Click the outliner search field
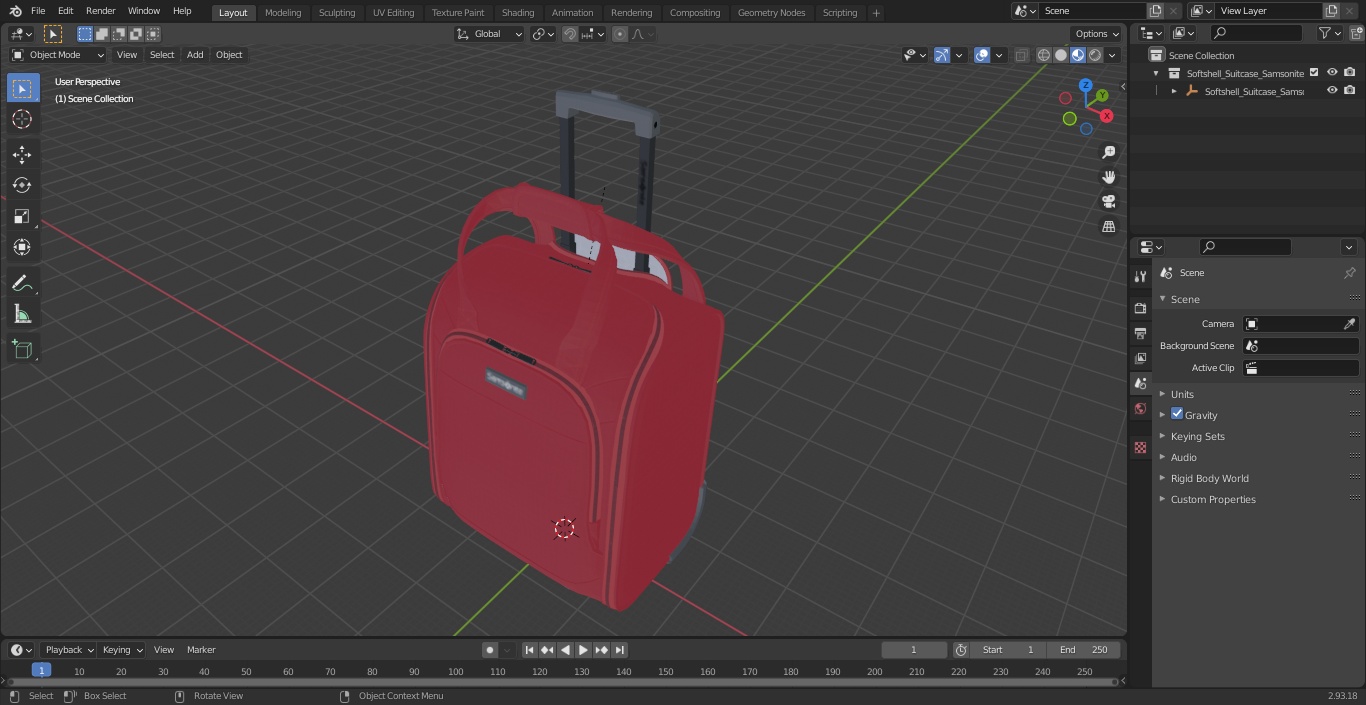 point(1256,33)
